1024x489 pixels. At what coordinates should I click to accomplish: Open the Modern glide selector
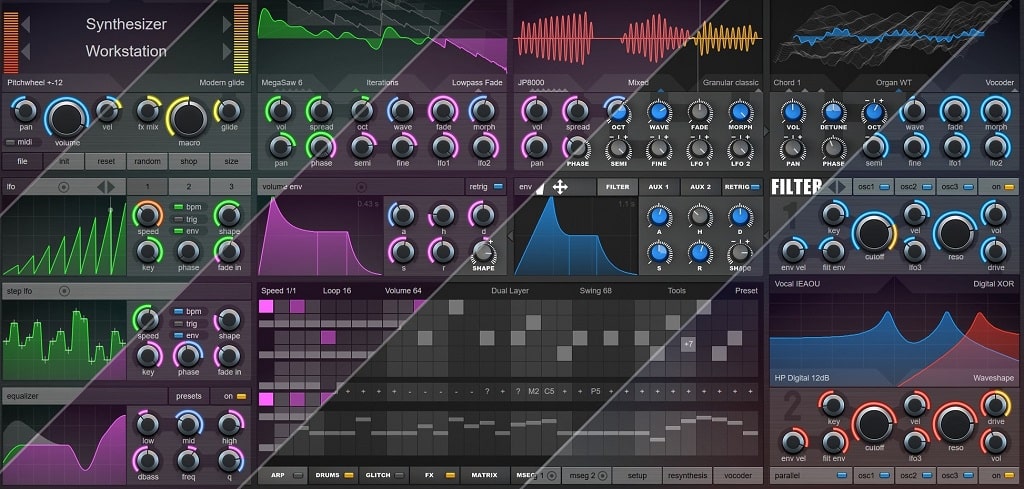coord(223,83)
